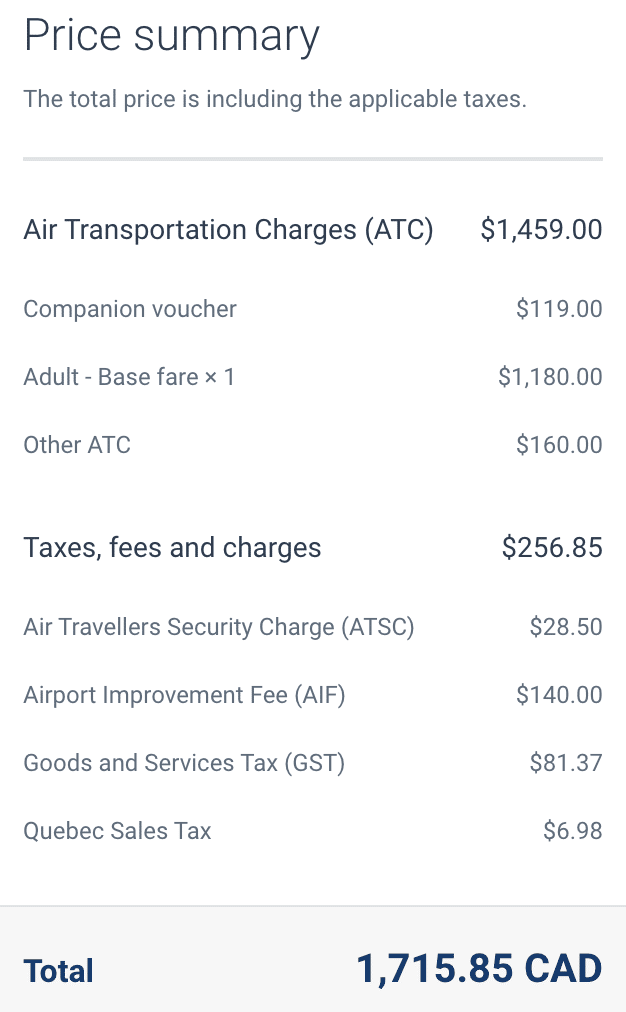Viewport: 626px width, 1012px height.
Task: Click the $256.85 taxes subtotal
Action: [x=552, y=548]
